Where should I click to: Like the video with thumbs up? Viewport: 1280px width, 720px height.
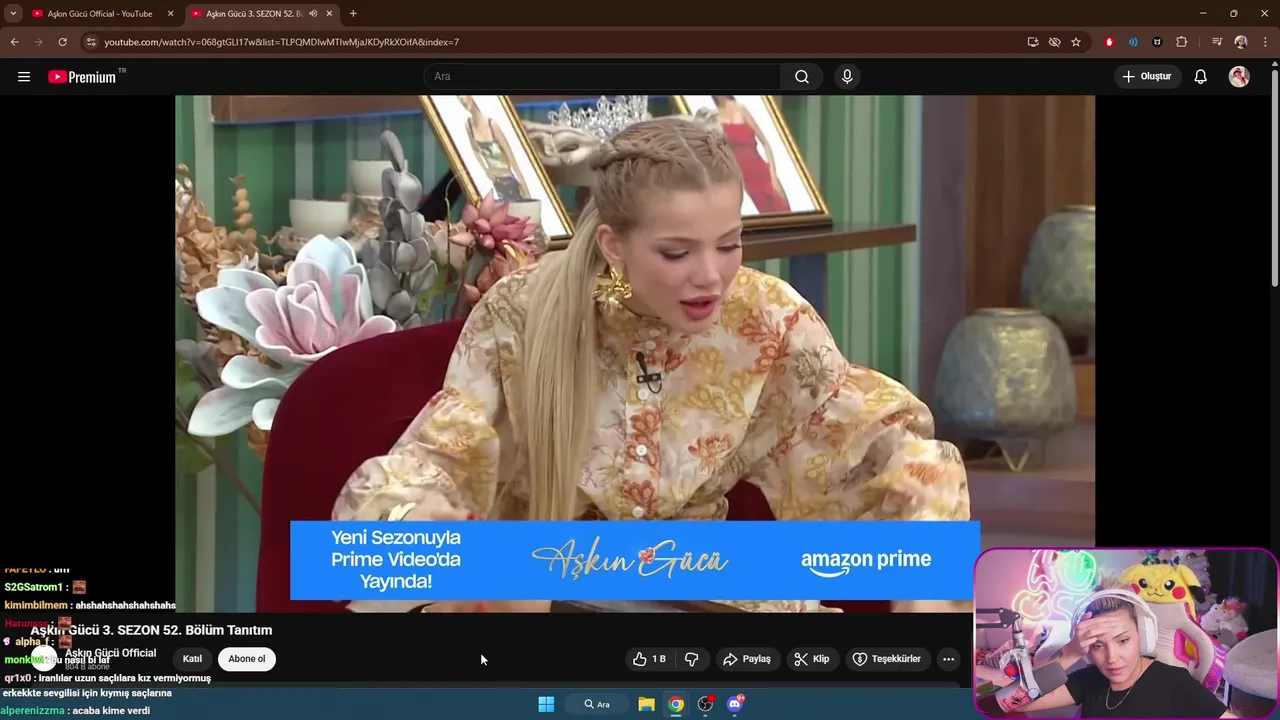pos(649,659)
